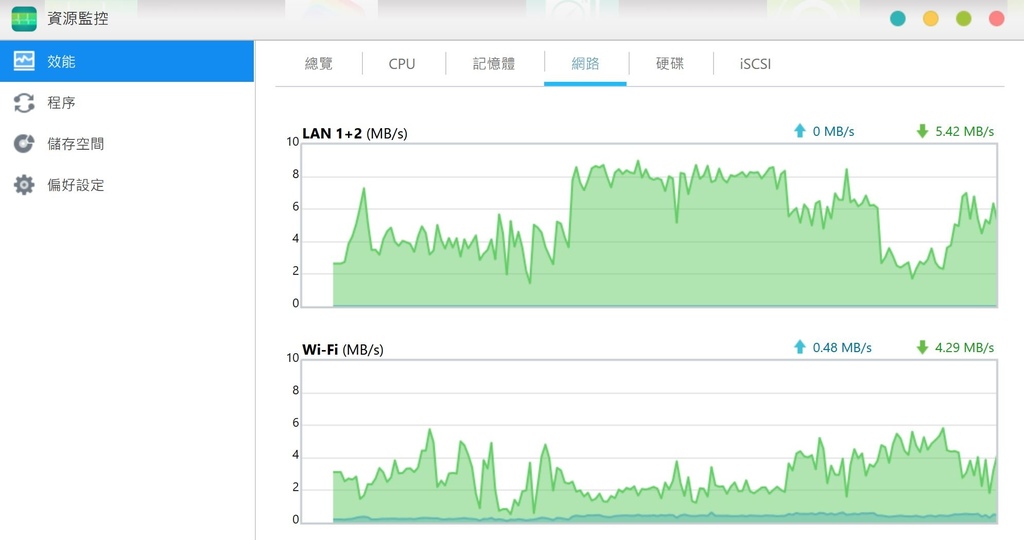Image resolution: width=1024 pixels, height=540 pixels.
Task: Click LAN 1+2 upload arrow icon
Action: click(799, 131)
